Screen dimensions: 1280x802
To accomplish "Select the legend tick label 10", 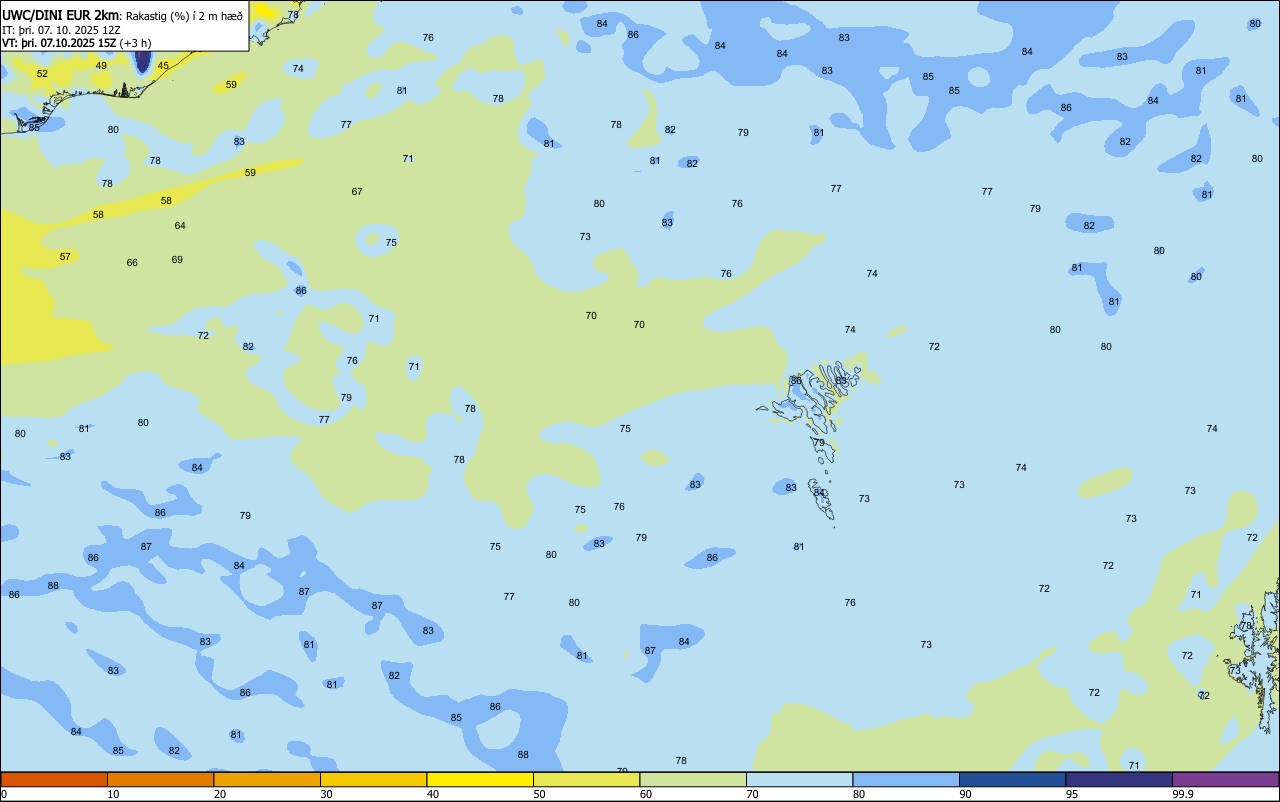I will click(x=114, y=794).
